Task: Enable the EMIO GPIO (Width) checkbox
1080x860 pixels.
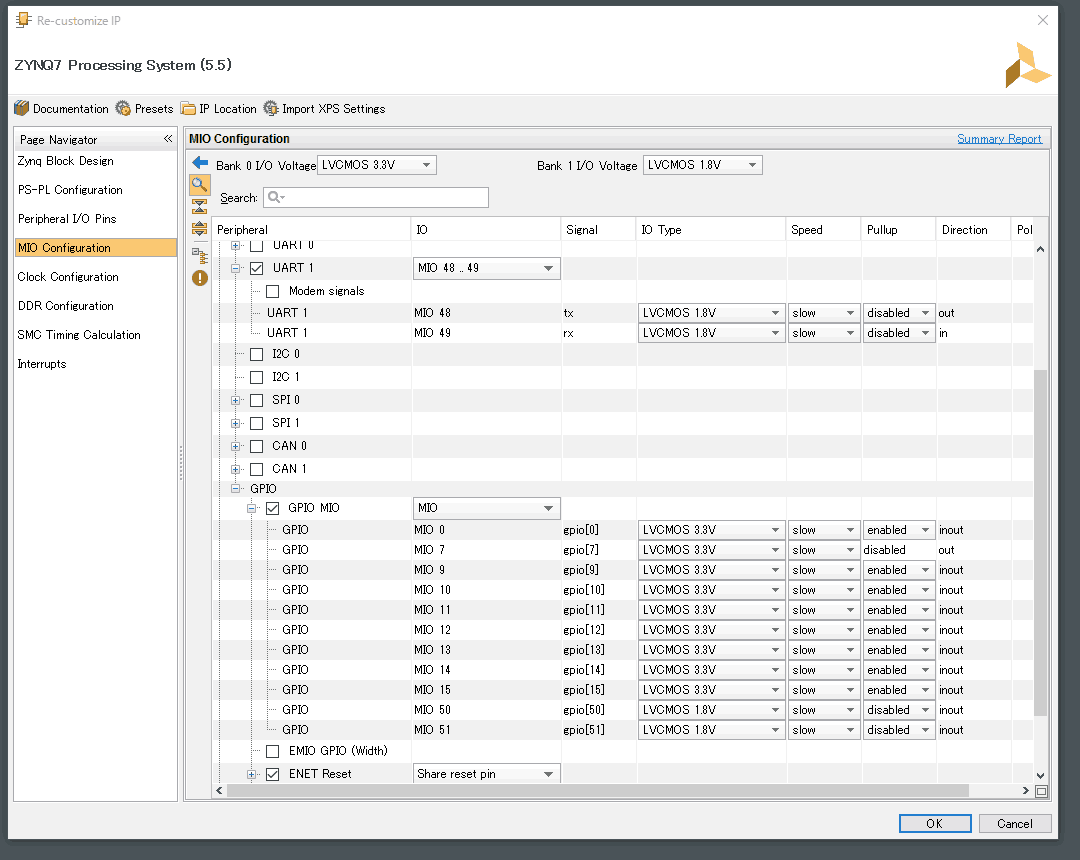Action: point(273,751)
